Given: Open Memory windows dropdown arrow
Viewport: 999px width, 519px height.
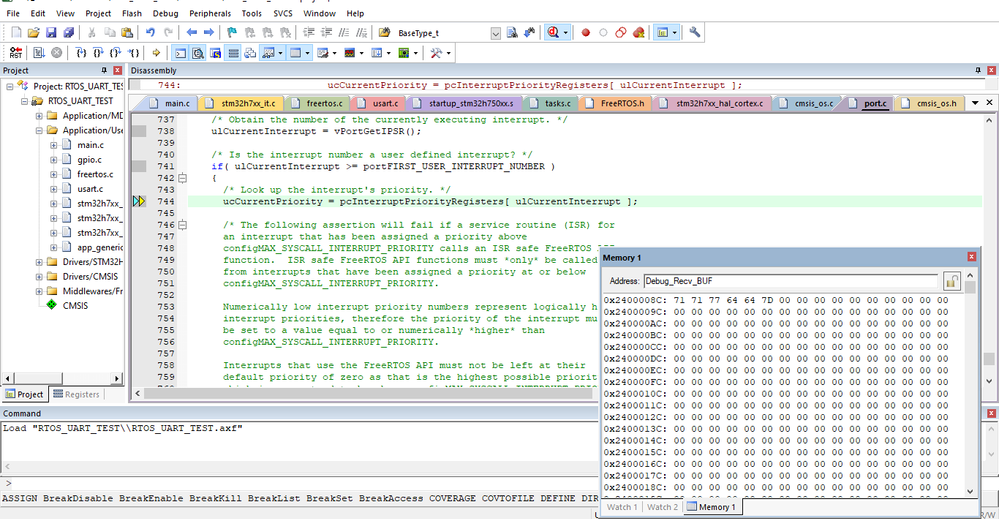Looking at the screenshot, I should coord(307,53).
